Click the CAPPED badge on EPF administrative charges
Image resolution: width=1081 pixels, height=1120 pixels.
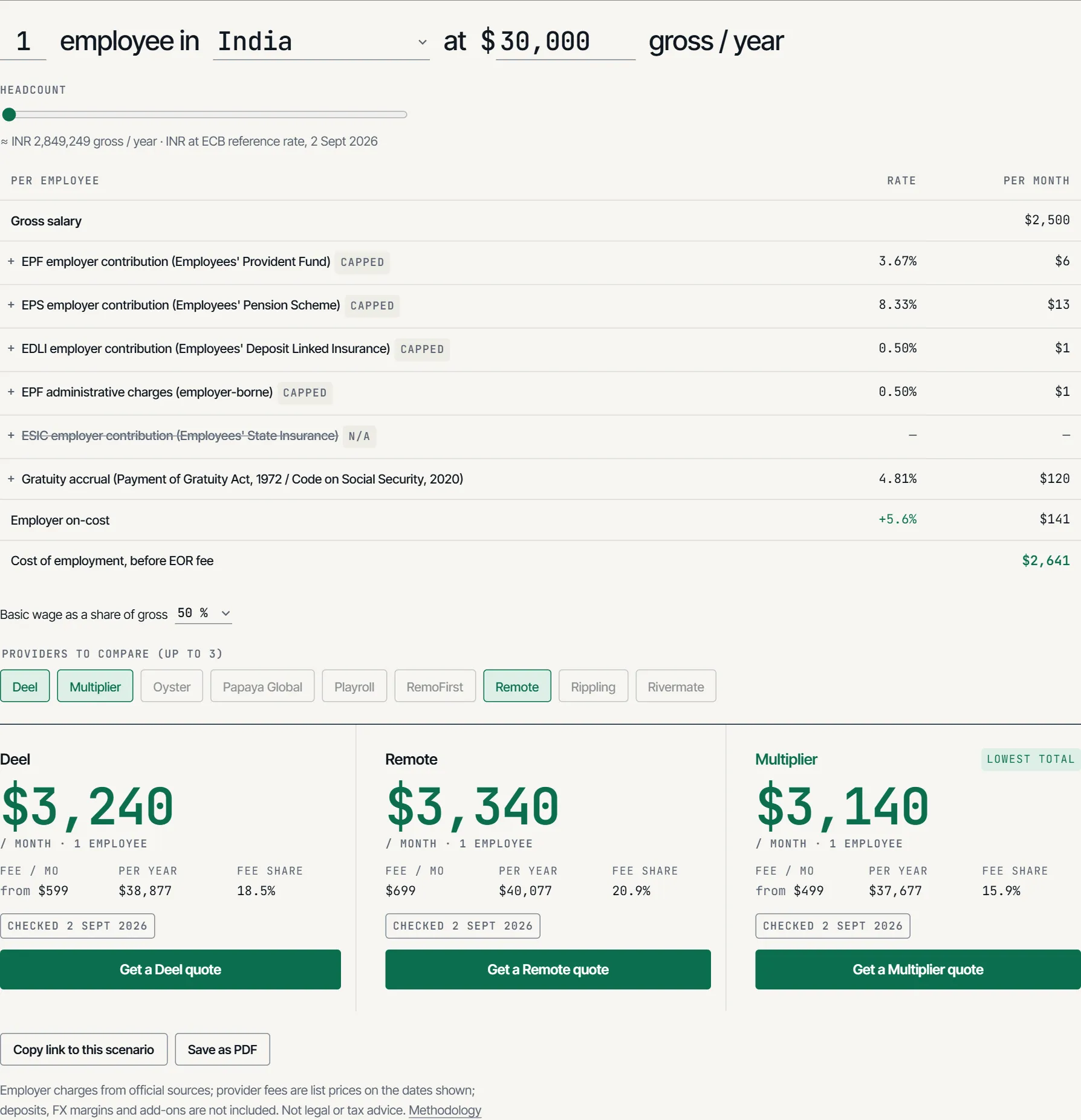tap(305, 393)
